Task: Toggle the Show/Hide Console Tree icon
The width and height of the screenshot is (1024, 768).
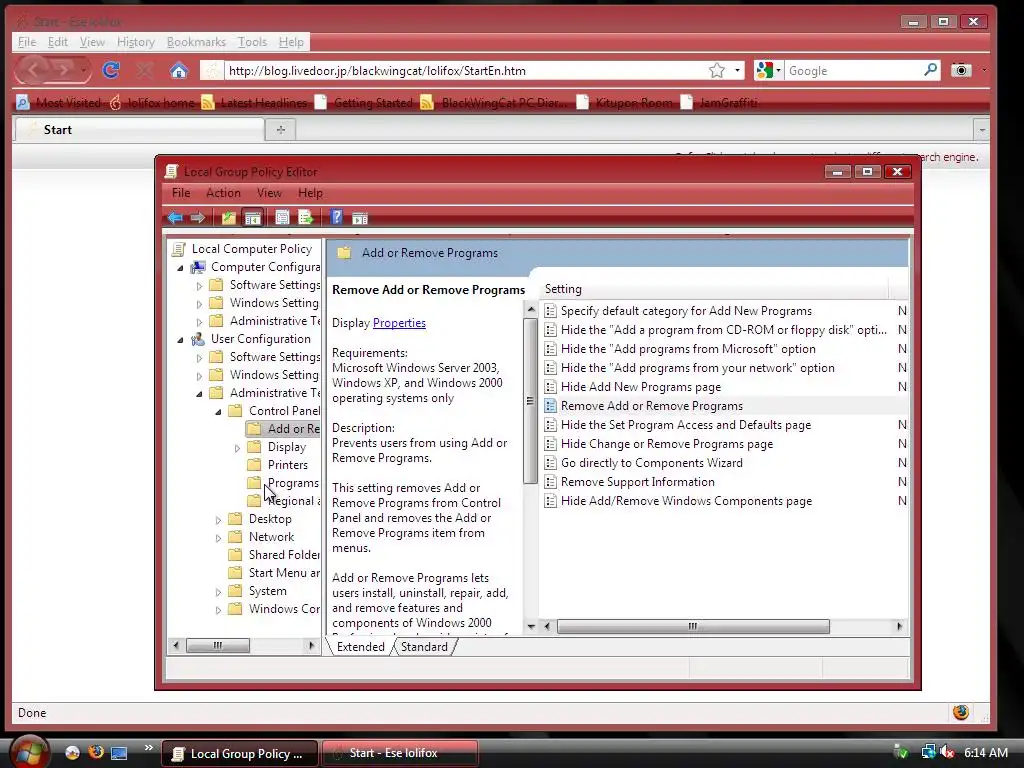Action: pos(252,218)
